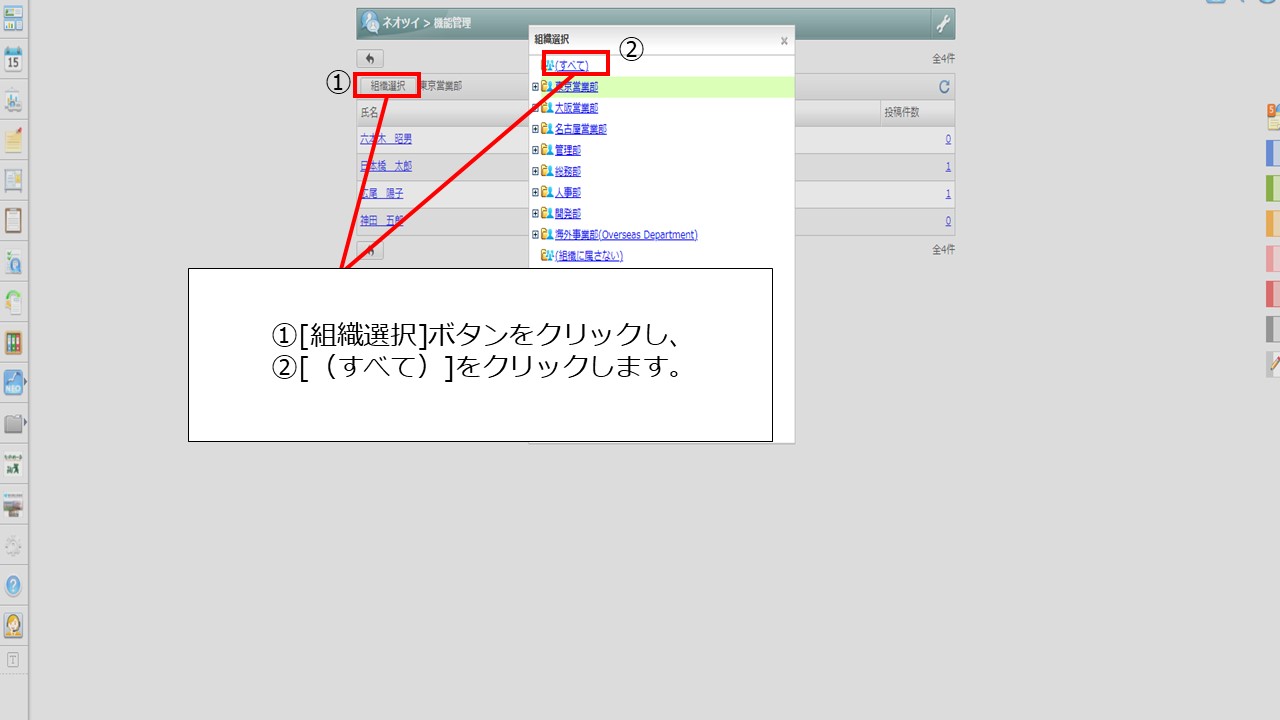Select the 開発部 organization link
The image size is (1280, 720).
tap(568, 213)
